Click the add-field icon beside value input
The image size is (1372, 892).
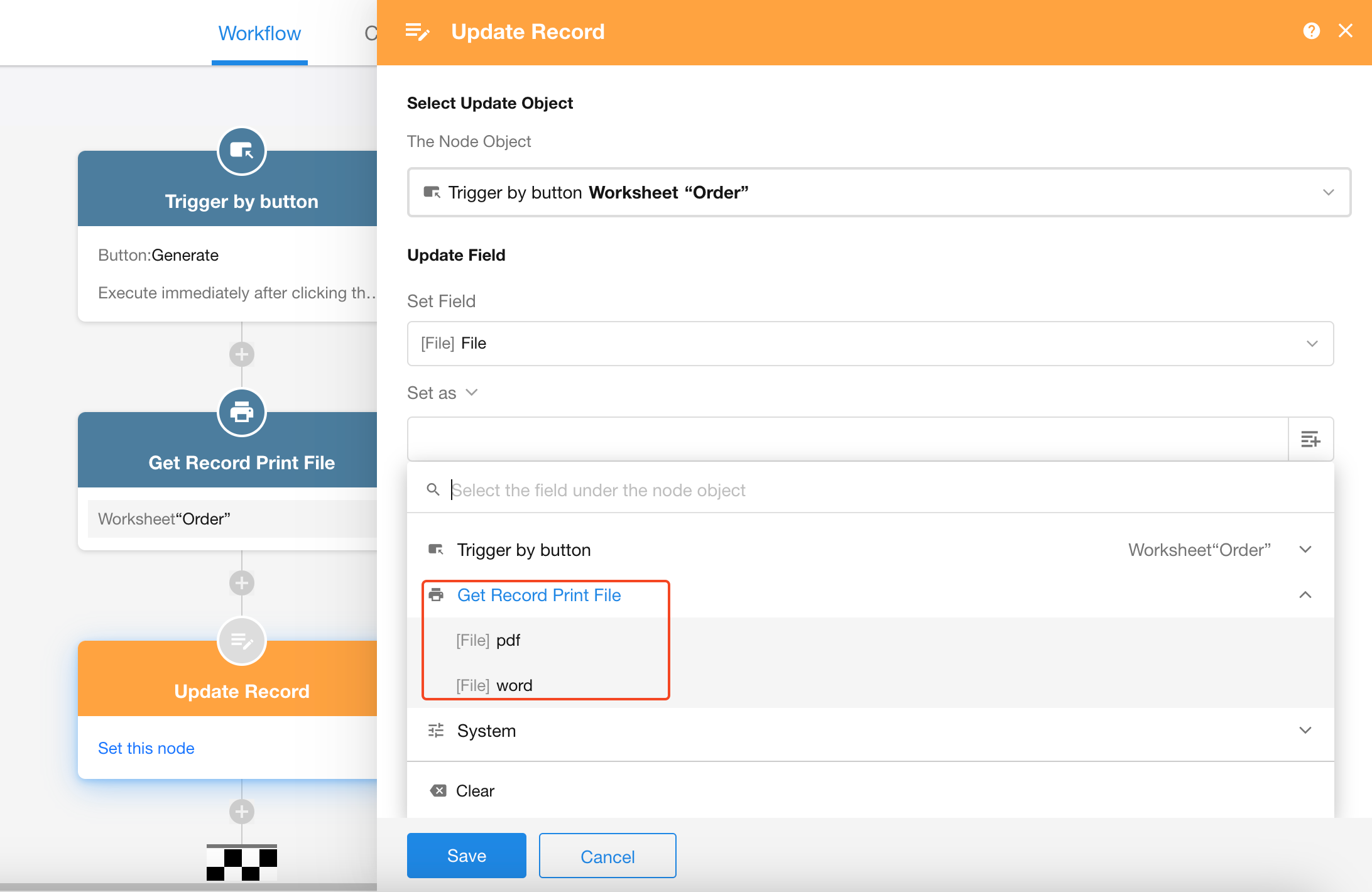point(1310,439)
